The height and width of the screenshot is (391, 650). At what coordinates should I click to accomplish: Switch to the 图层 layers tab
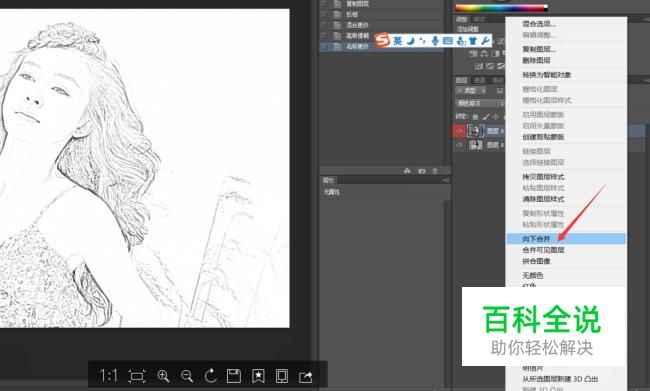[x=461, y=80]
